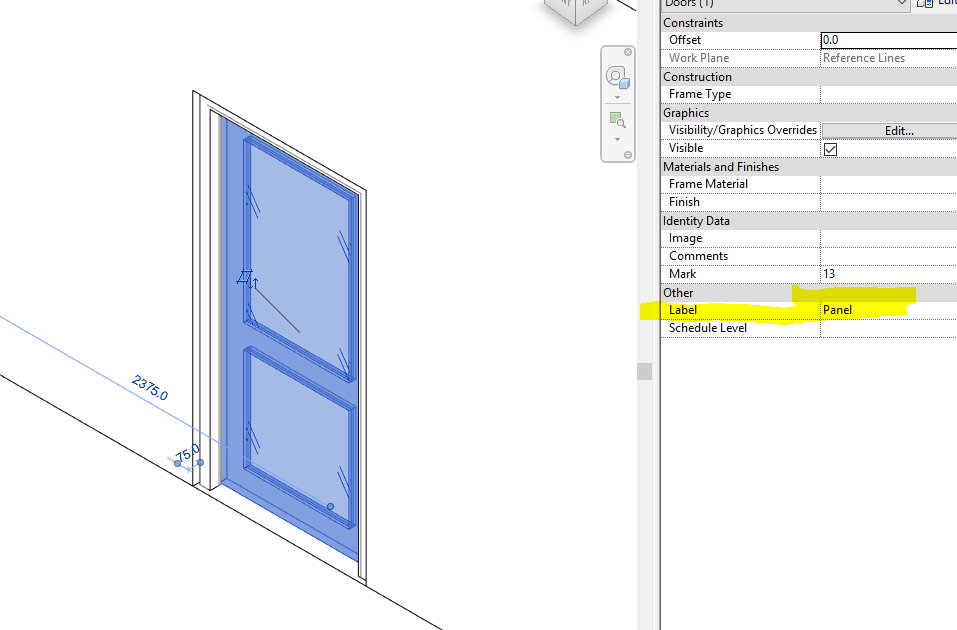
Task: Select the Frame Type construction field
Action: pos(885,93)
